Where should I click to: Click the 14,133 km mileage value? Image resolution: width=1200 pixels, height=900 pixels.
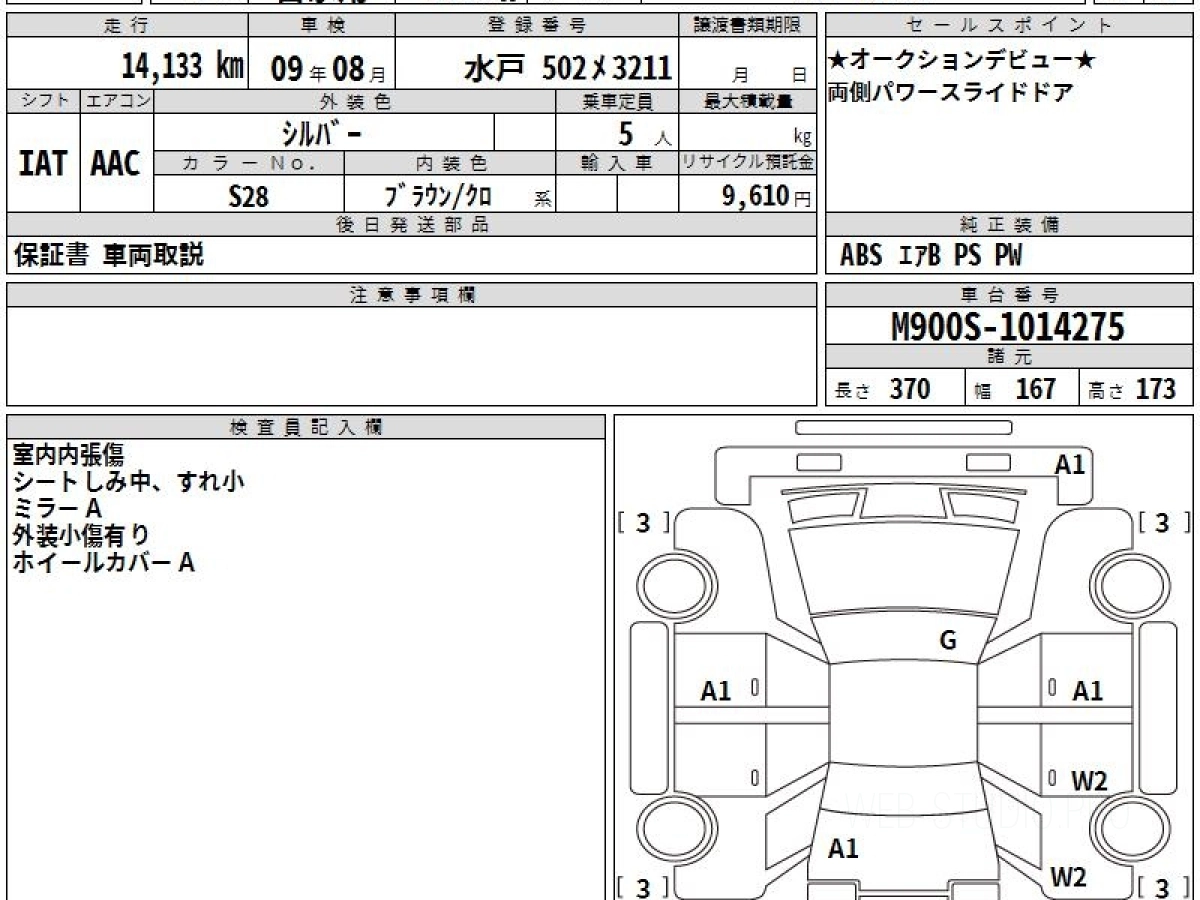tap(182, 67)
